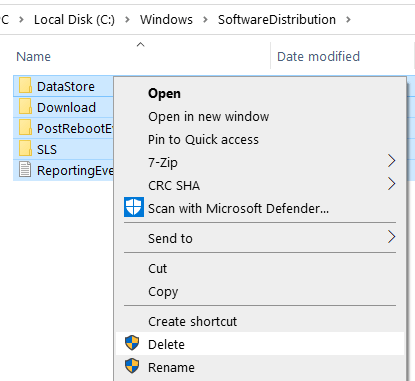Expand the 7-Zip submenu arrow

tap(392, 161)
